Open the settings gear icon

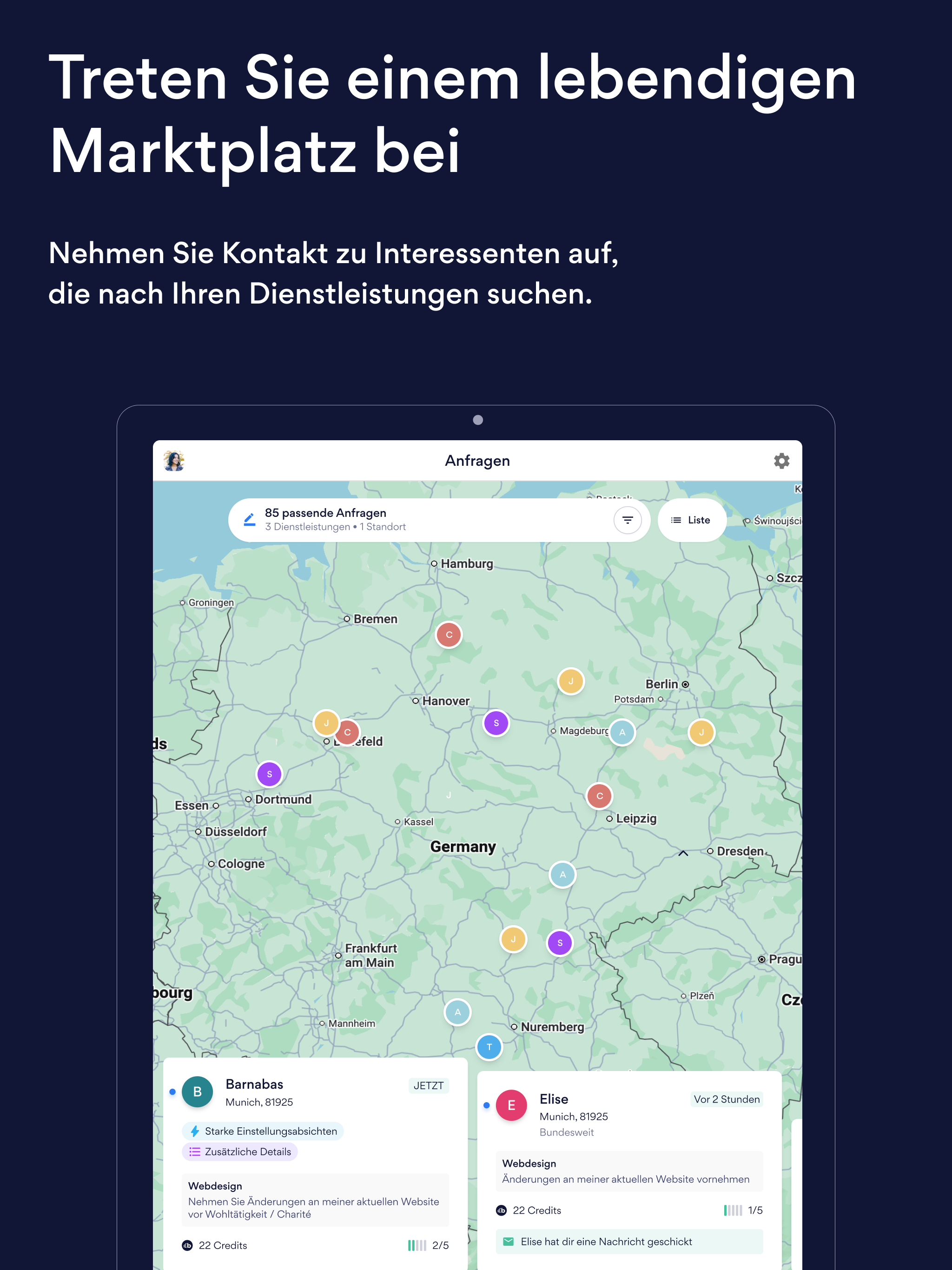click(781, 461)
